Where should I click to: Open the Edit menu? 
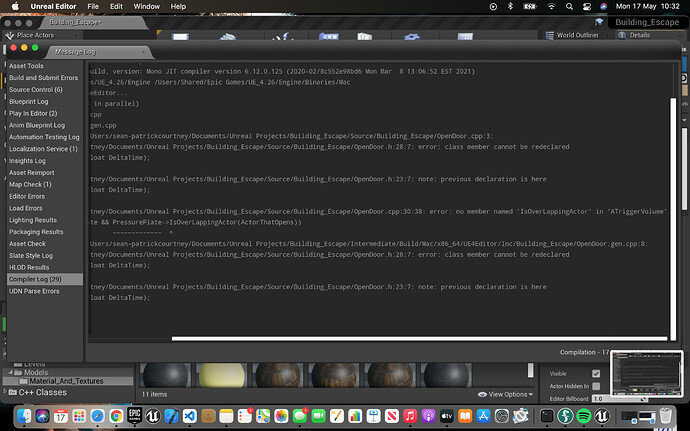pos(116,7)
